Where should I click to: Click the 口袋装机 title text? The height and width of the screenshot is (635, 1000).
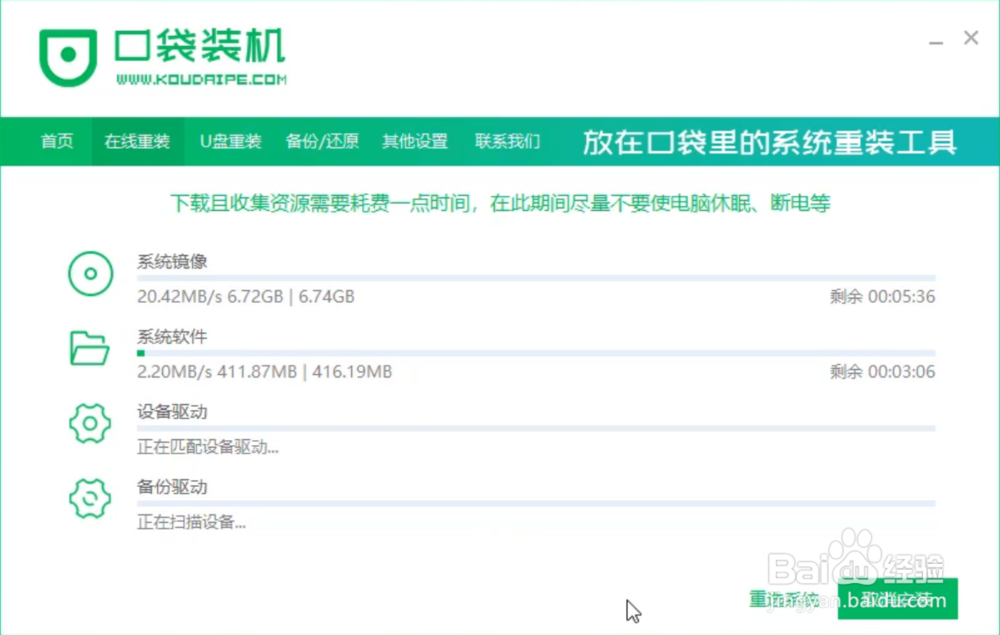(x=200, y=46)
